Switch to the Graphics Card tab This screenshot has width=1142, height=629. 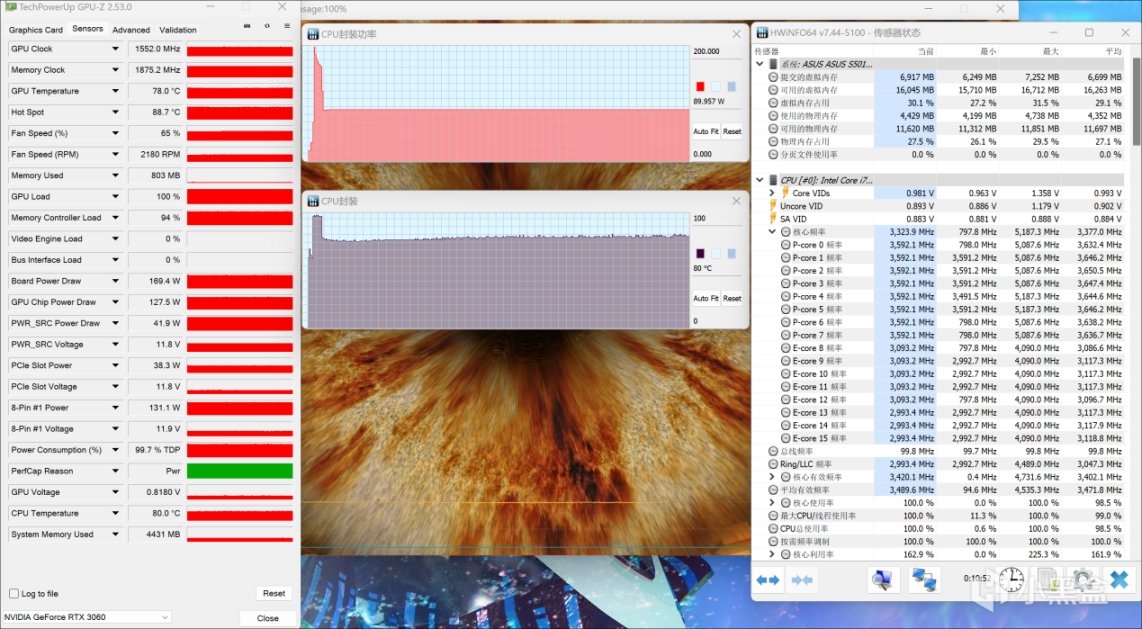(x=36, y=30)
